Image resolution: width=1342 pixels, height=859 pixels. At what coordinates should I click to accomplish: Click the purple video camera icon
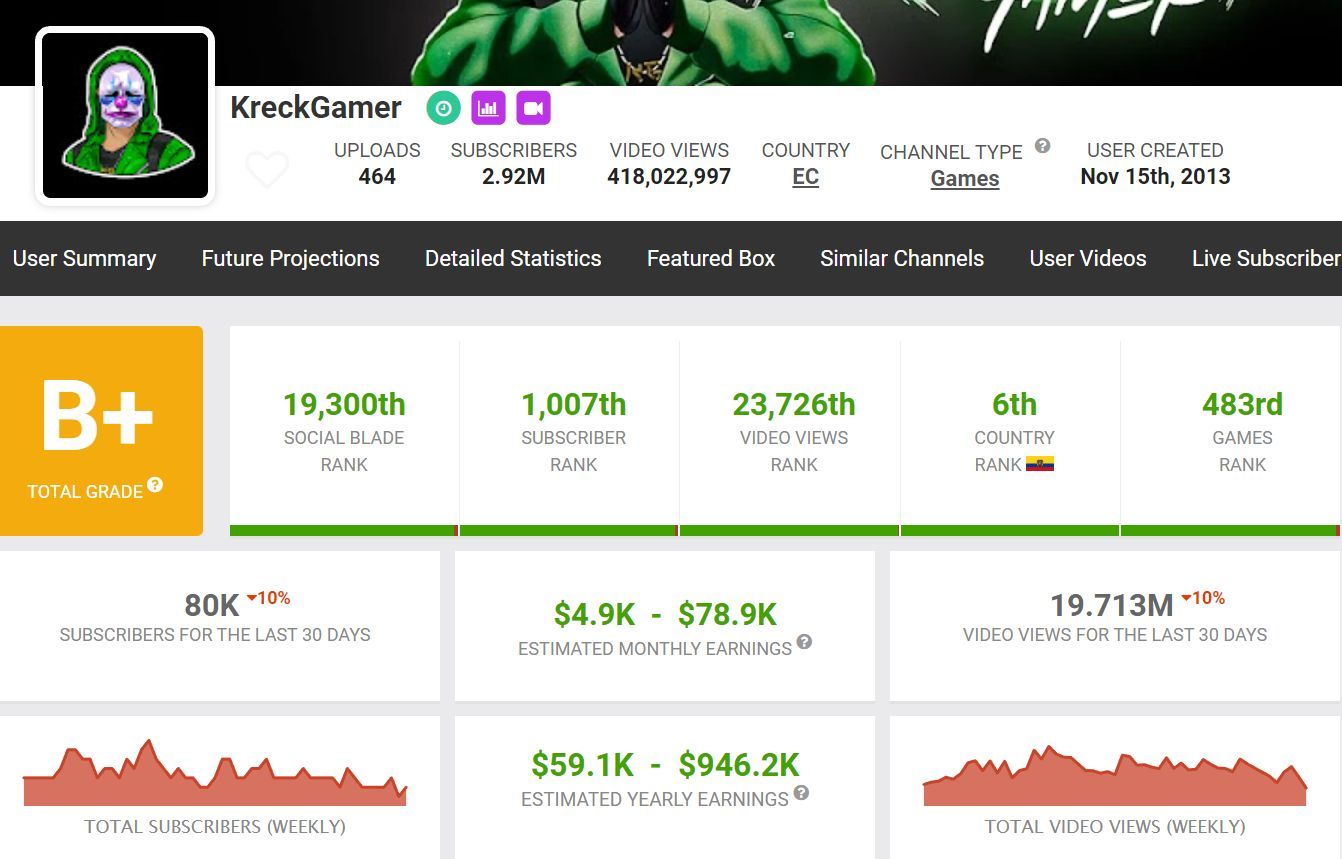(x=534, y=108)
